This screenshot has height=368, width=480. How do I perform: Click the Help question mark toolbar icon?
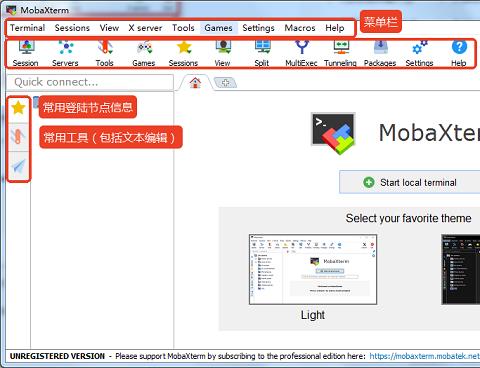tap(459, 53)
